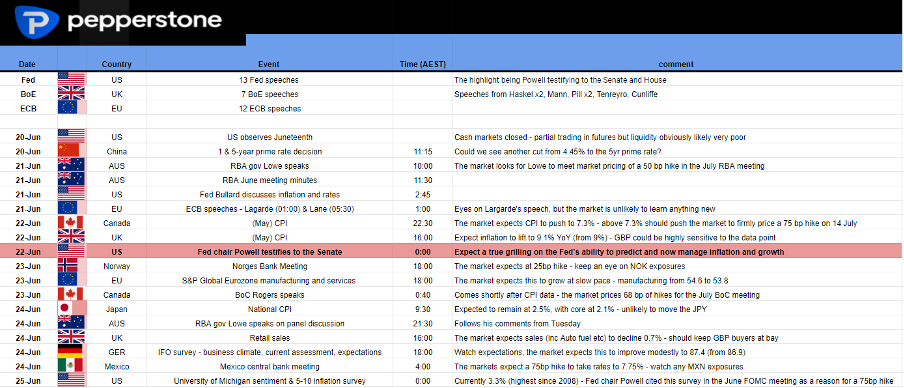Click the Country column header
Screen dimensions: 904x388
coord(116,64)
